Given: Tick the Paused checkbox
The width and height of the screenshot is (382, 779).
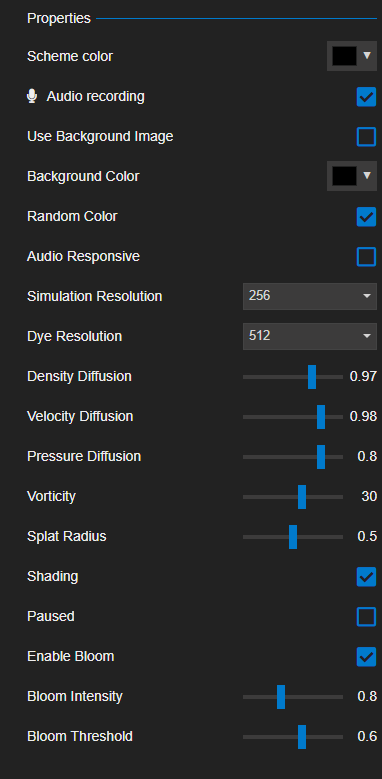Looking at the screenshot, I should click(366, 617).
